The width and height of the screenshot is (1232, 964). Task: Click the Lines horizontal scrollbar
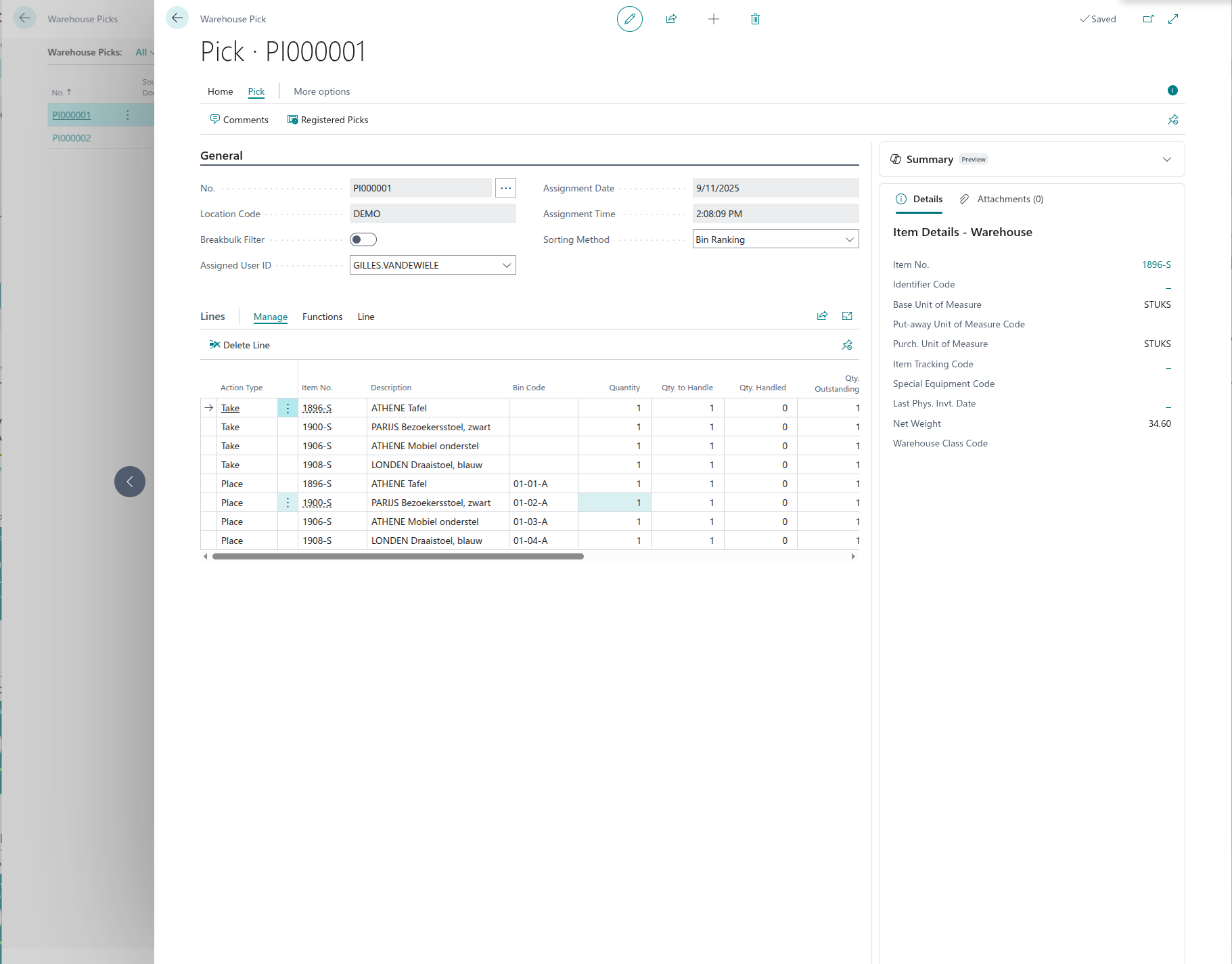(x=398, y=557)
